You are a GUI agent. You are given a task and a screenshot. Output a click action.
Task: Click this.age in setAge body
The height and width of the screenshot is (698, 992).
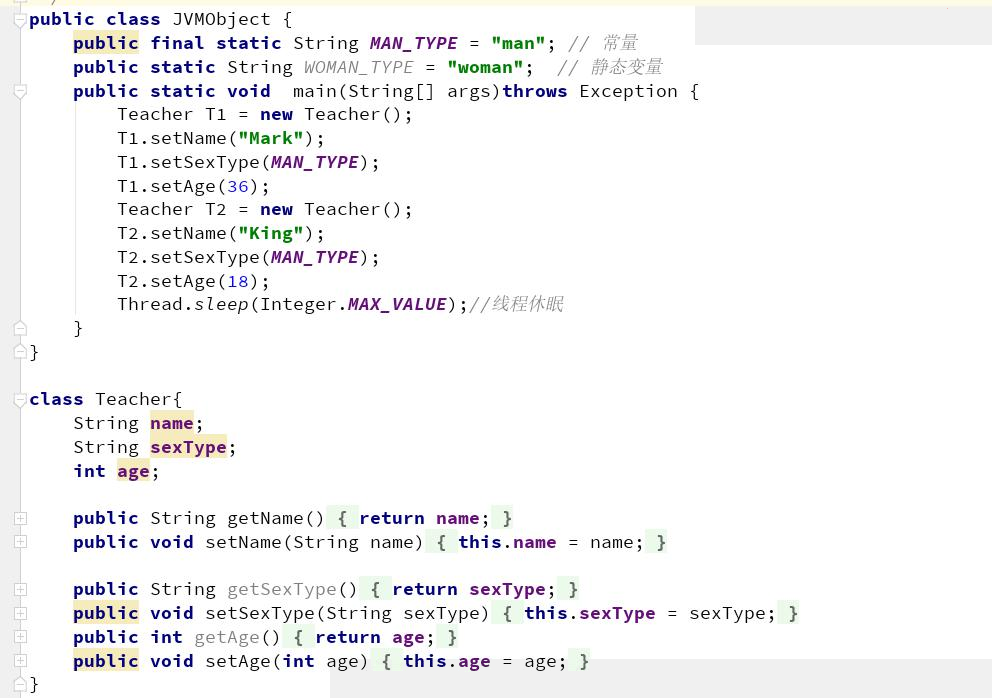[x=447, y=661]
